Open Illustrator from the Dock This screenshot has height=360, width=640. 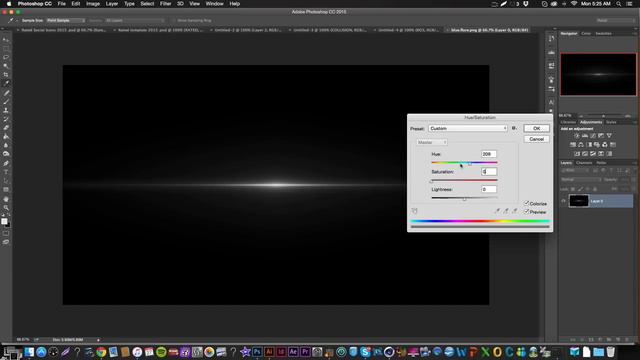(269, 352)
